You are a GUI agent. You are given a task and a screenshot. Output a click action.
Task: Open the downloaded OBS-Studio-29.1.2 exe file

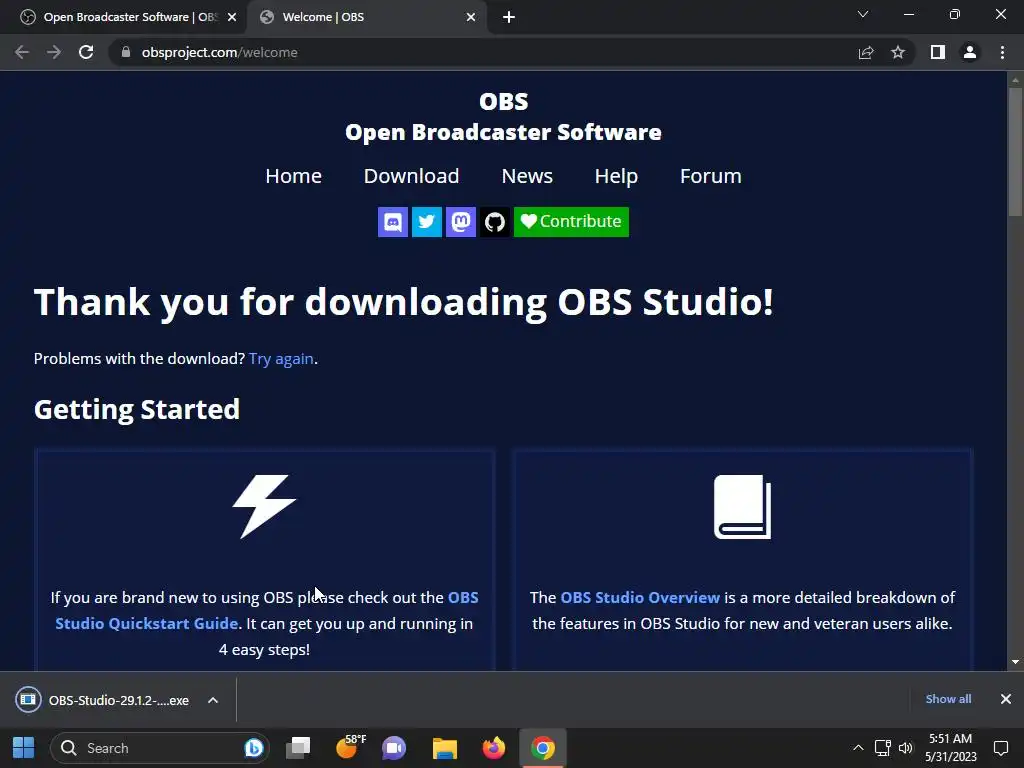tap(104, 700)
